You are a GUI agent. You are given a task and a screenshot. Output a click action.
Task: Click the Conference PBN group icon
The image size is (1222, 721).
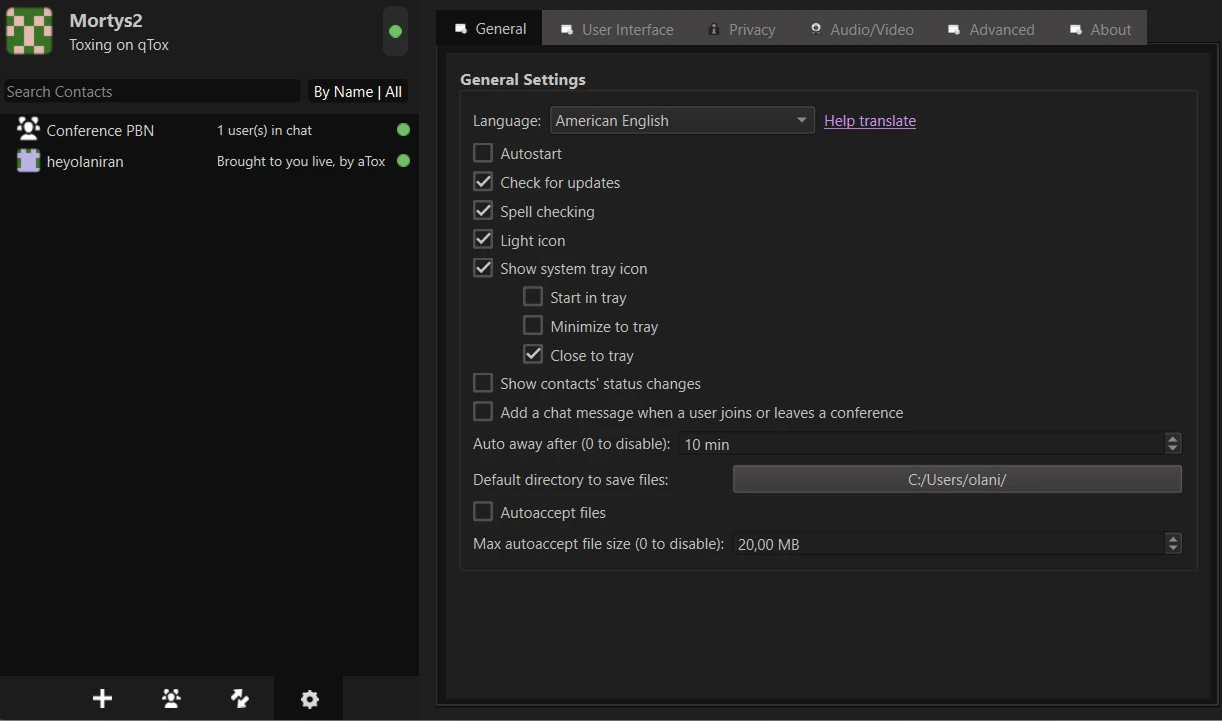point(28,130)
